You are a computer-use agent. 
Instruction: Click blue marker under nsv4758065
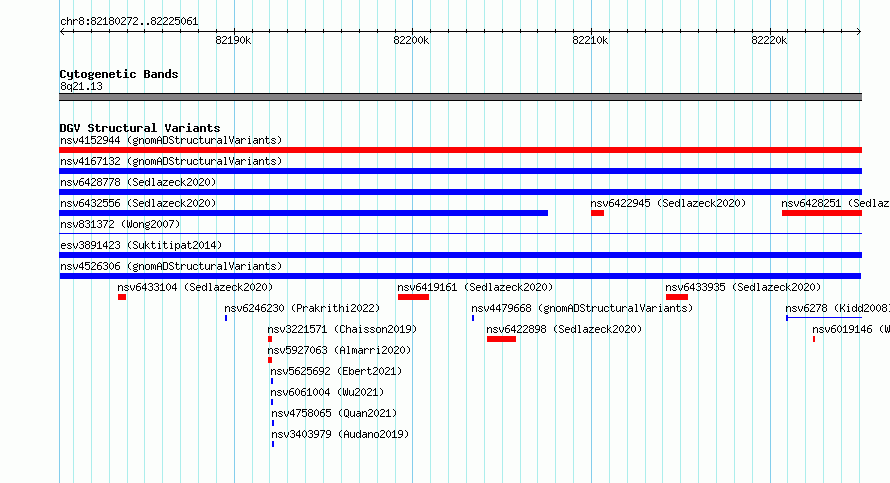pos(273,423)
